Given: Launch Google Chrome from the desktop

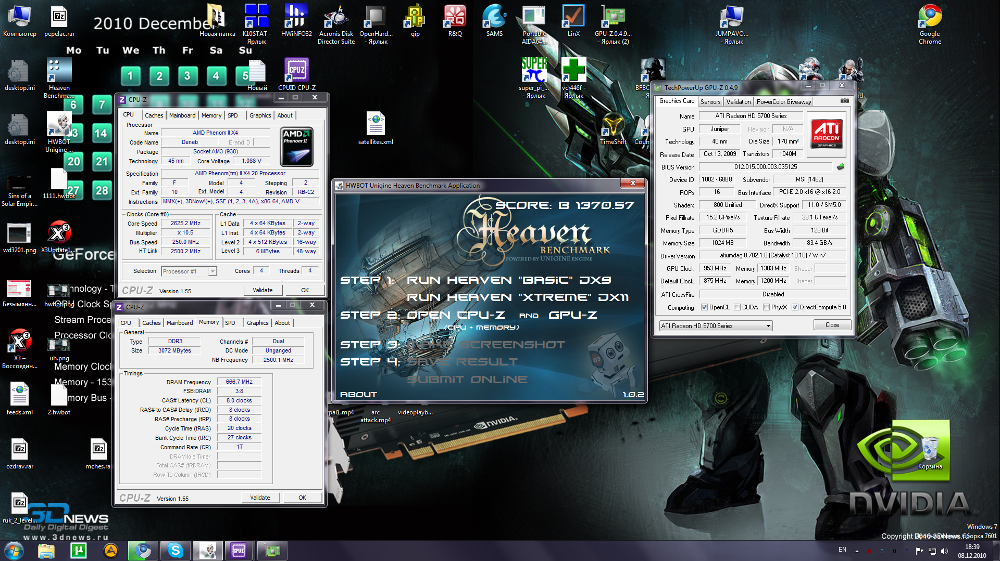Looking at the screenshot, I should click(930, 24).
